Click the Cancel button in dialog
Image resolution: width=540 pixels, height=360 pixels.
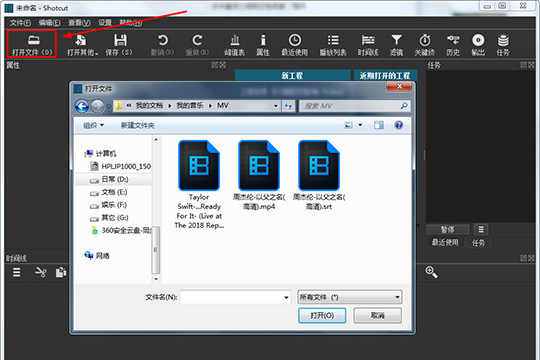tap(377, 315)
